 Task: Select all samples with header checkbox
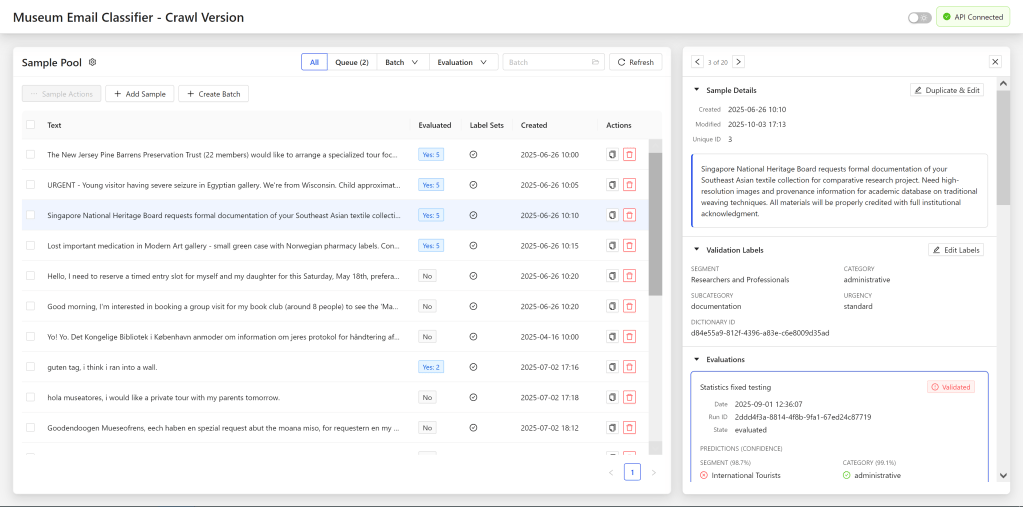coord(31,125)
